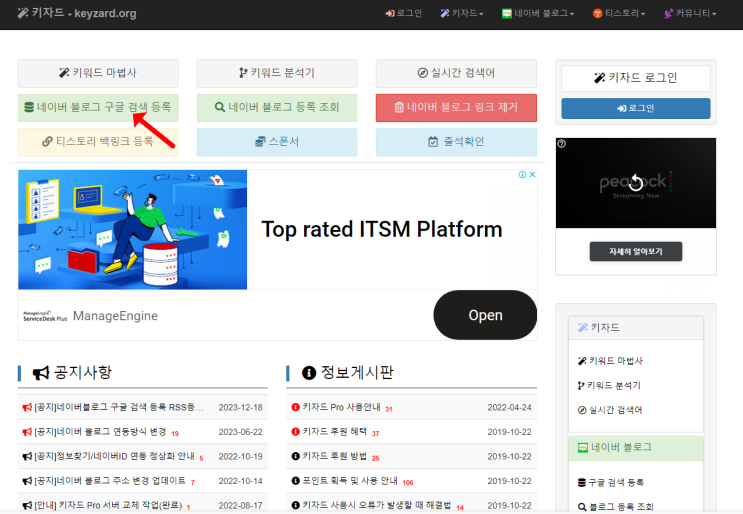Click the calendar-check icon on 출석확인

click(x=433, y=142)
